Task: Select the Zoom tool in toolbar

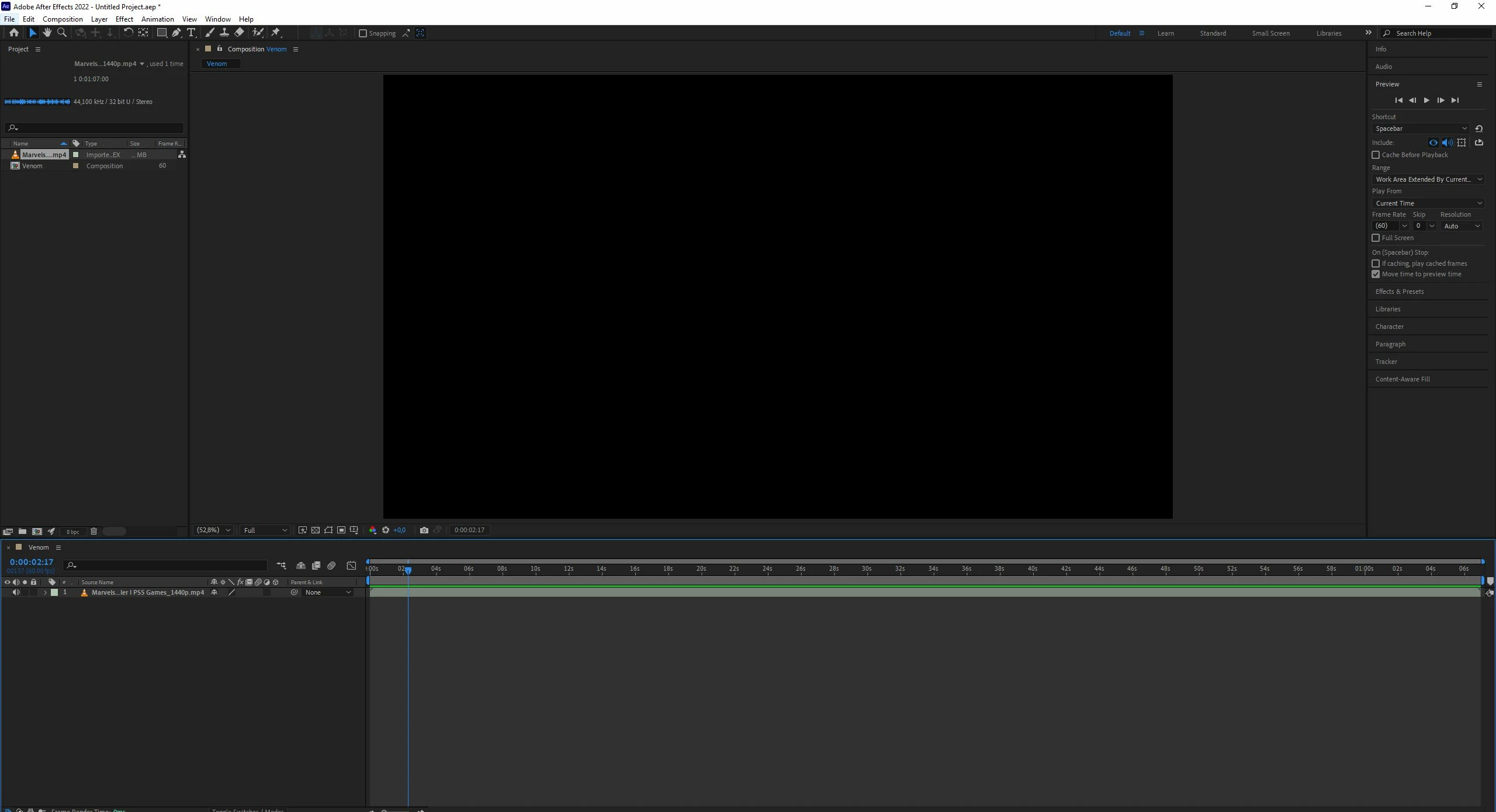Action: (x=62, y=33)
